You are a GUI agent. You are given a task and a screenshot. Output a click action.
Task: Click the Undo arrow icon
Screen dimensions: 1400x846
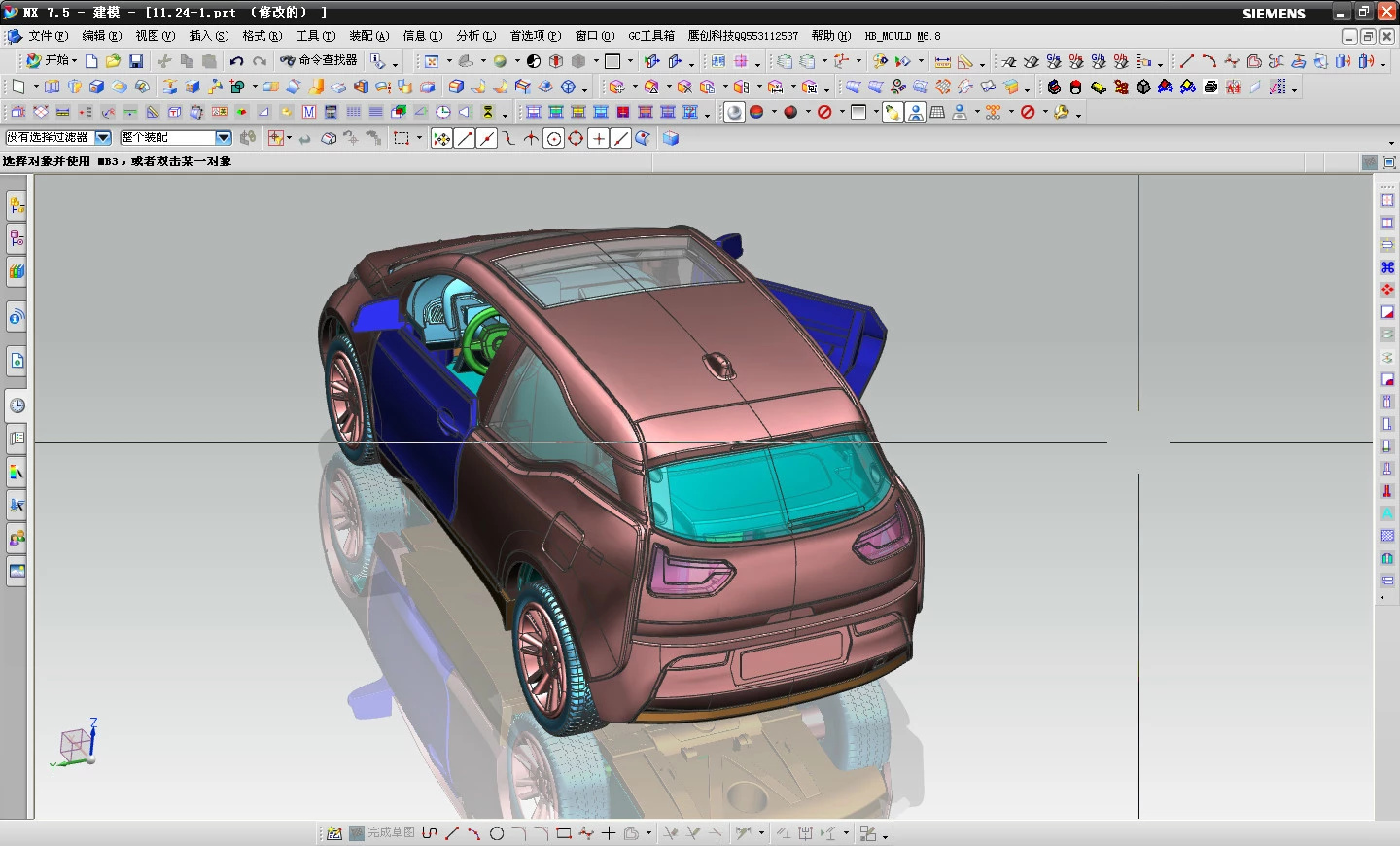[236, 61]
